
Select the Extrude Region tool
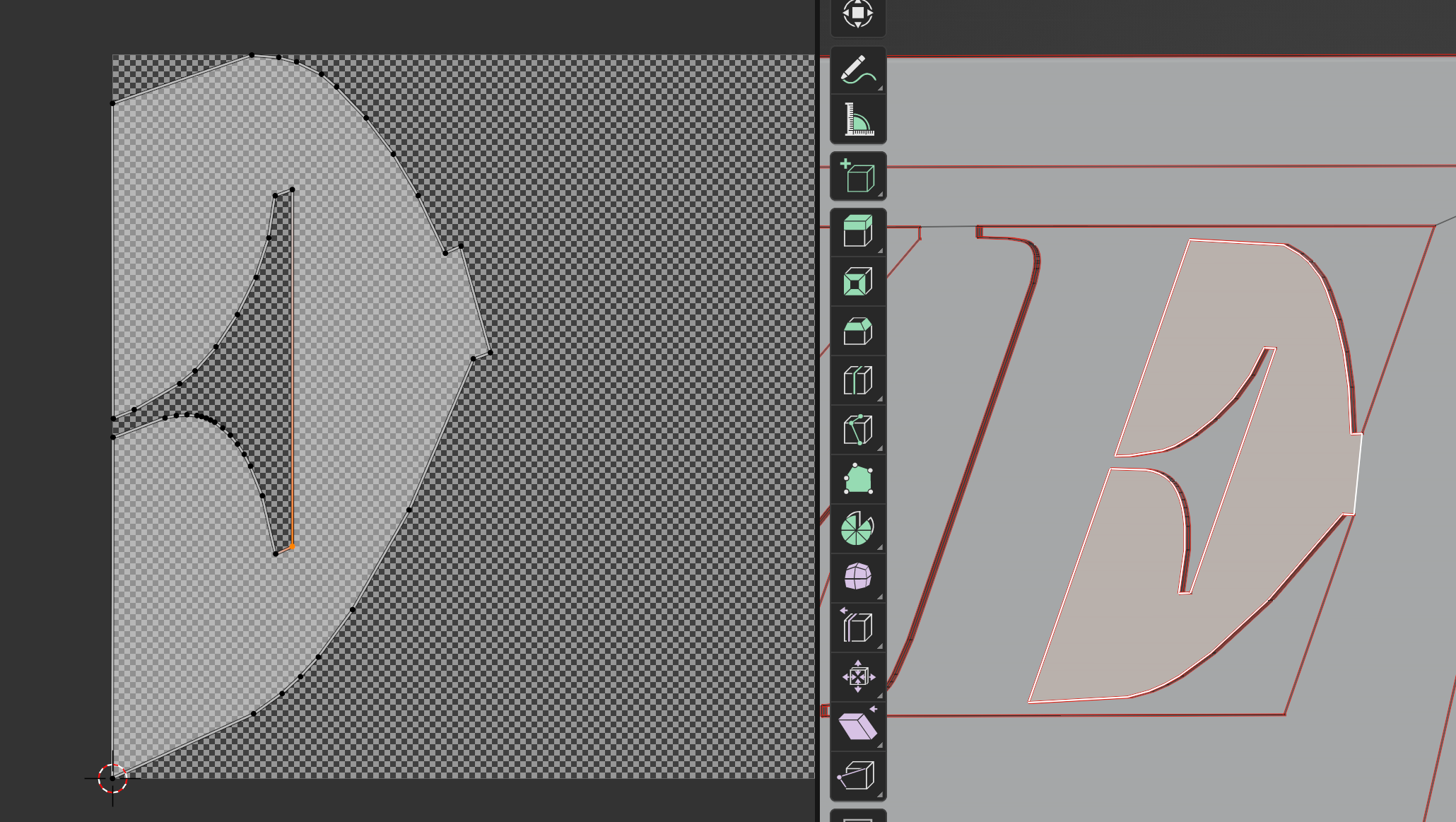point(858,233)
